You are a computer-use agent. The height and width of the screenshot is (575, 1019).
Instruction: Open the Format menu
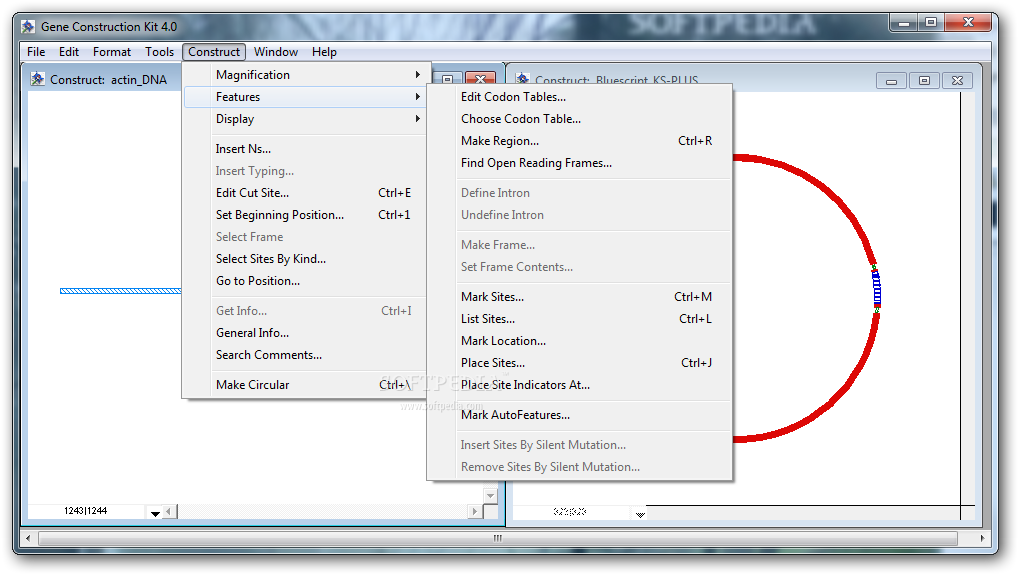pos(112,52)
